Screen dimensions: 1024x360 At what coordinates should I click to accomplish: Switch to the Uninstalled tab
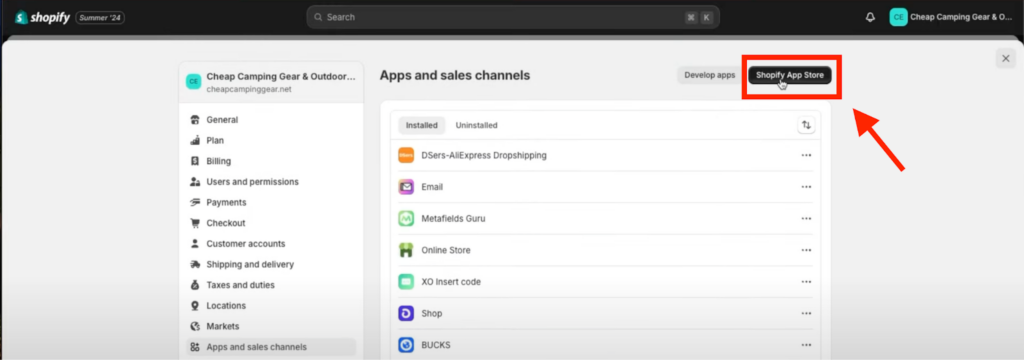[x=476, y=125]
